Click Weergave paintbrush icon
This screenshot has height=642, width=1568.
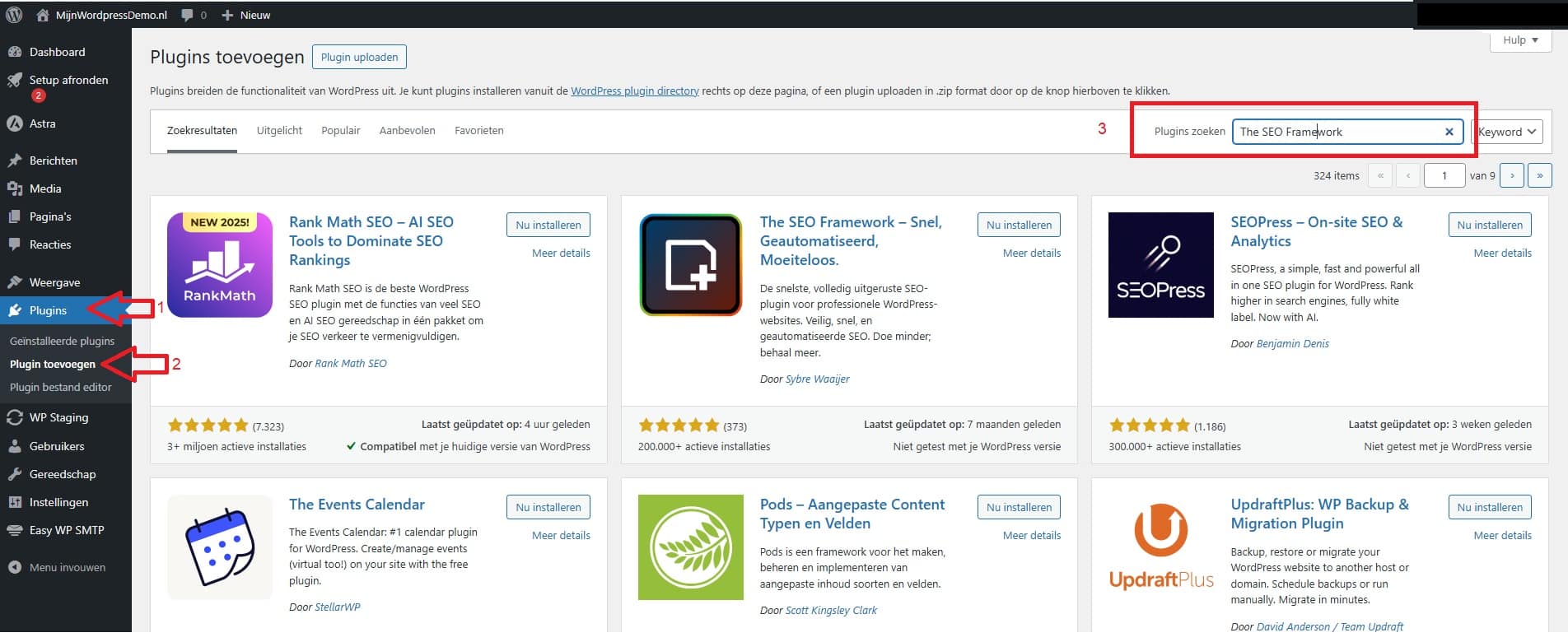[x=14, y=282]
